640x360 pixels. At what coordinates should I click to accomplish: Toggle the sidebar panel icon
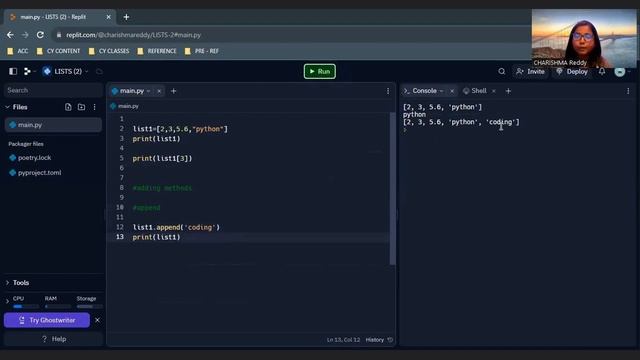[13, 71]
